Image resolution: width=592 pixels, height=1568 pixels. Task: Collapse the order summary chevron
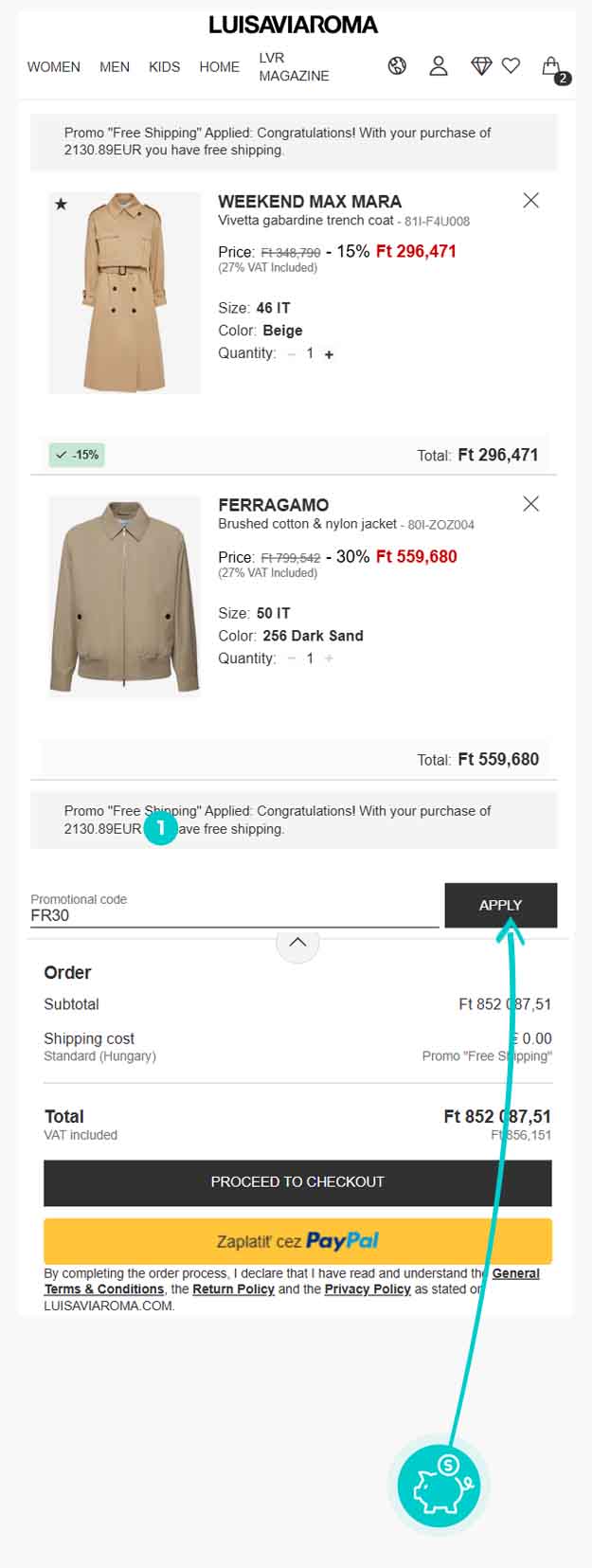point(297,943)
